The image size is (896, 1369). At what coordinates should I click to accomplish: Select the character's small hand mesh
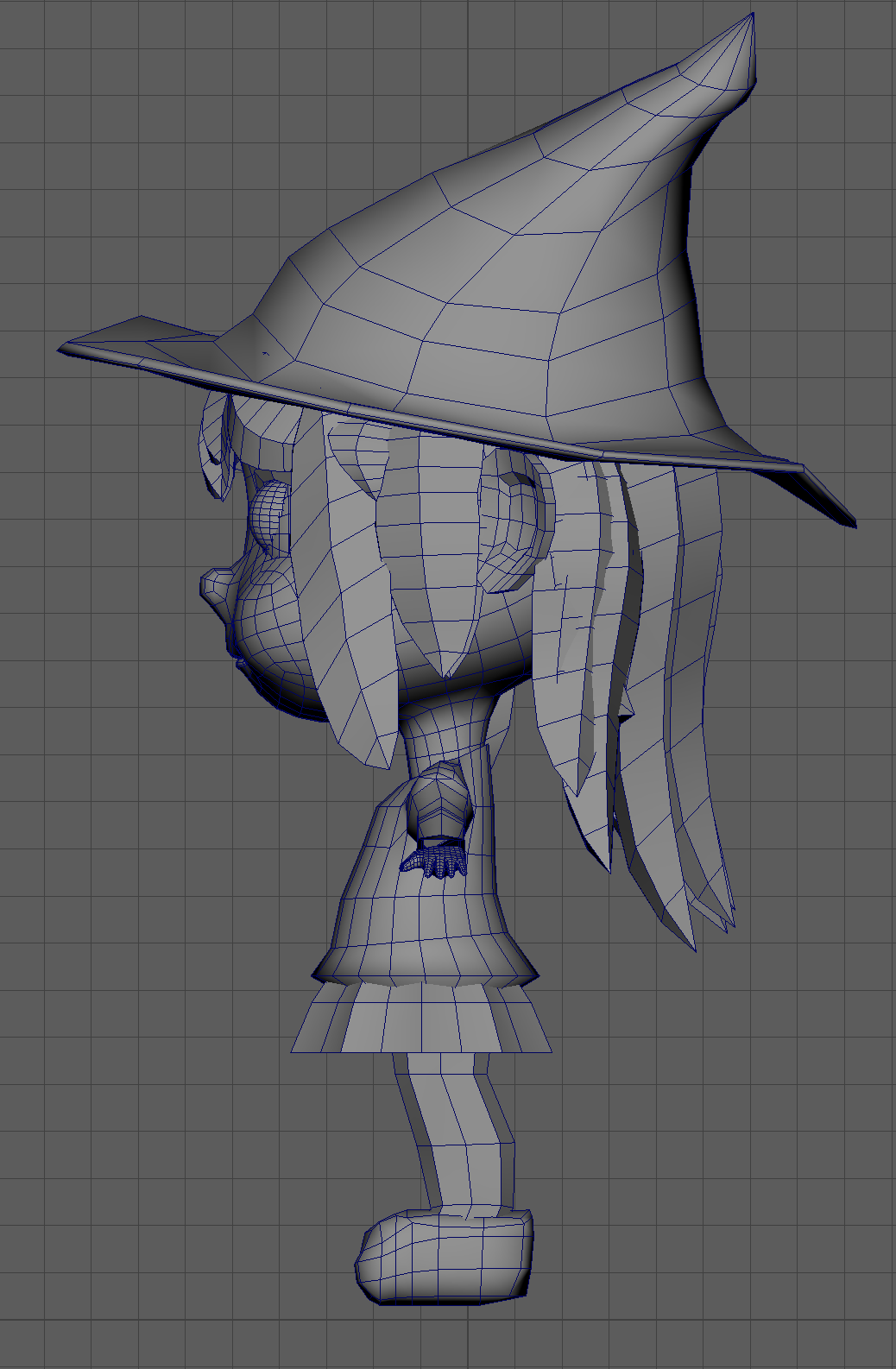pos(434,861)
